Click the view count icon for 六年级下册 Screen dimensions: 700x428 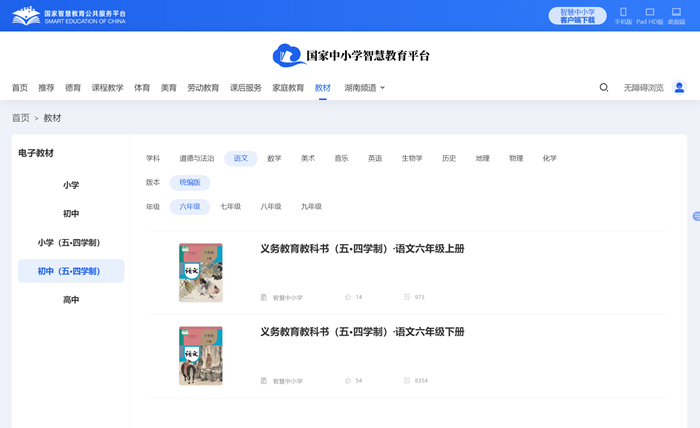[407, 380]
